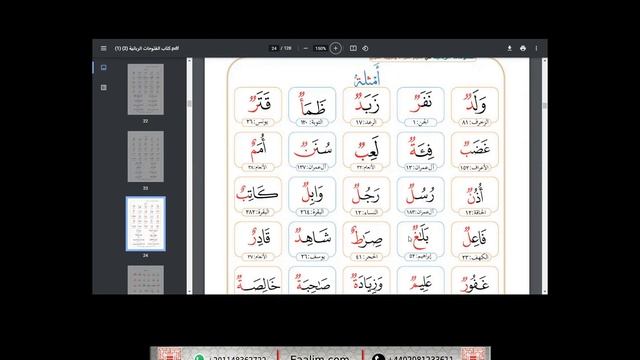Screen dimensions: 640x360
Task: Show document outline view in sidebar
Action: tap(104, 87)
